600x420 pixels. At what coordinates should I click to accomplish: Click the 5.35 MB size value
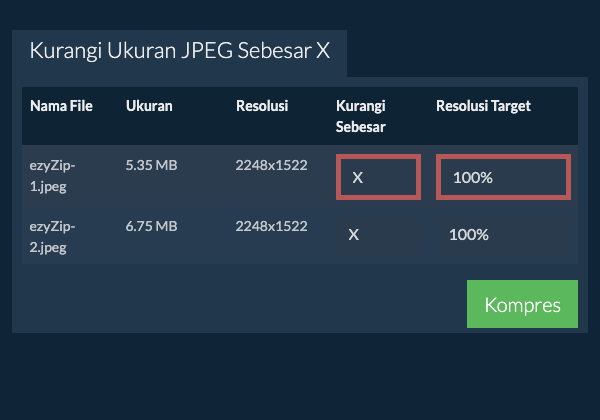[x=151, y=165]
